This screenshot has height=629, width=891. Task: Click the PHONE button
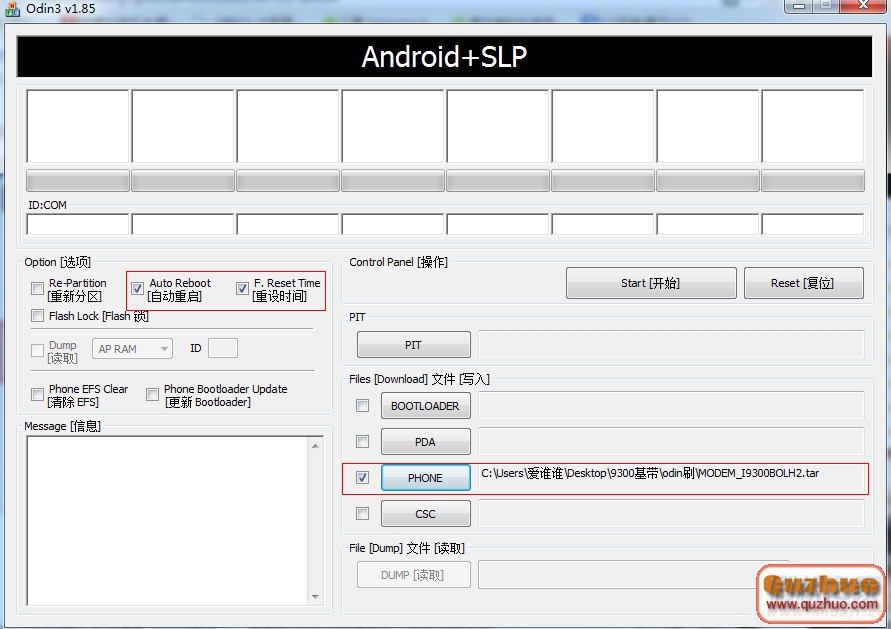(x=426, y=477)
